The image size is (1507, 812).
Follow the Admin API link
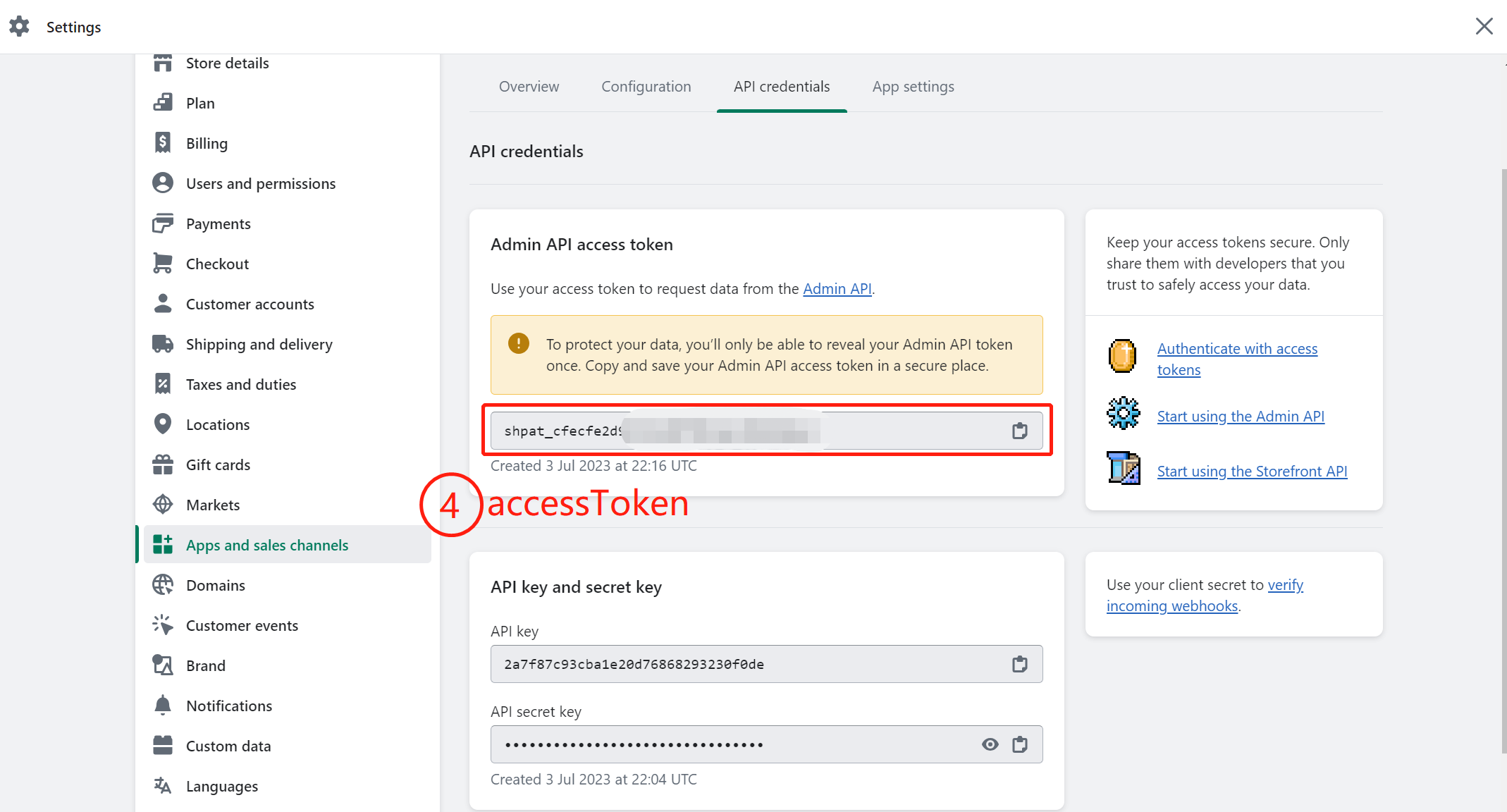(x=837, y=289)
